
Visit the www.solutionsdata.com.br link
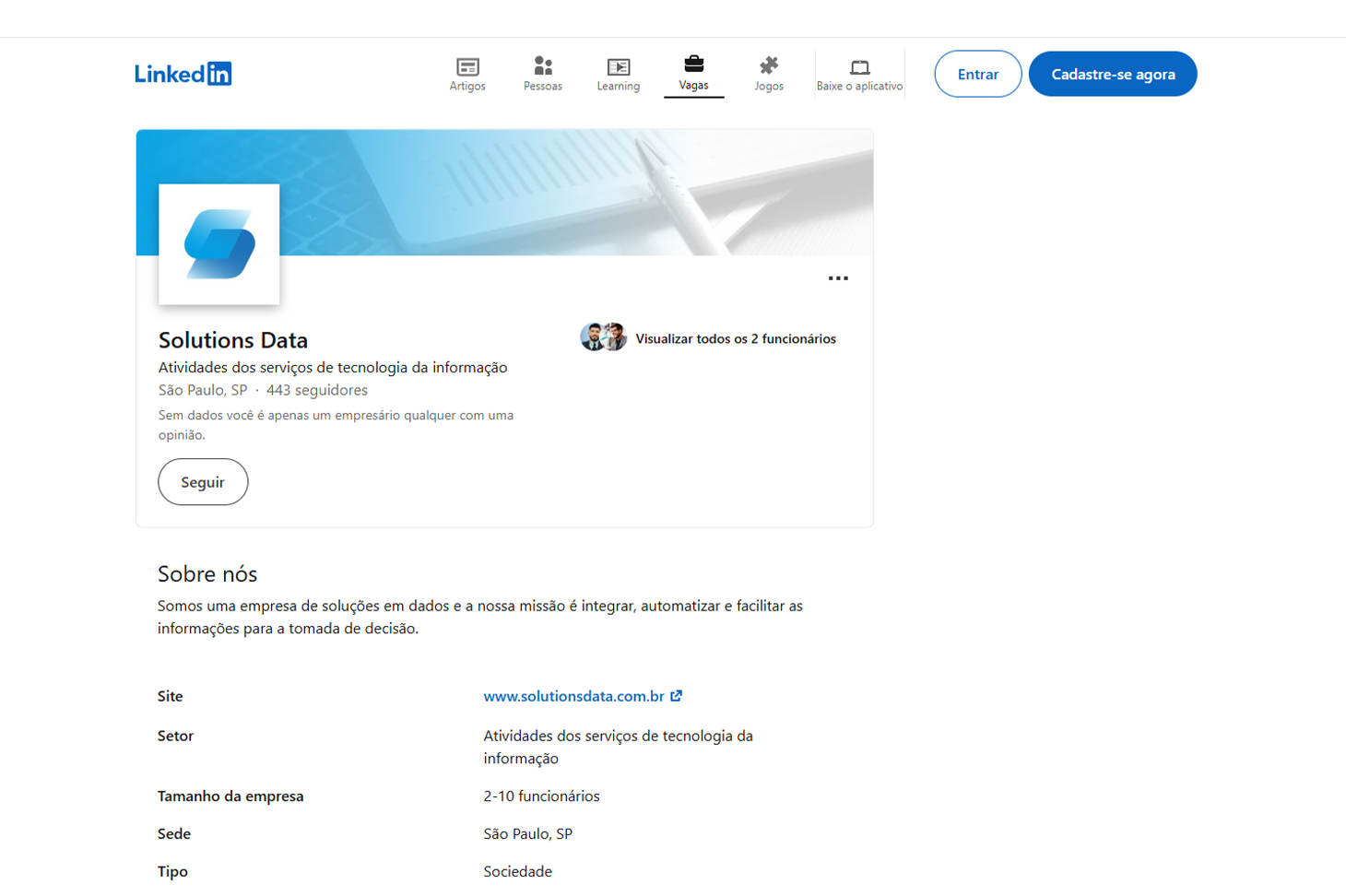tap(573, 696)
